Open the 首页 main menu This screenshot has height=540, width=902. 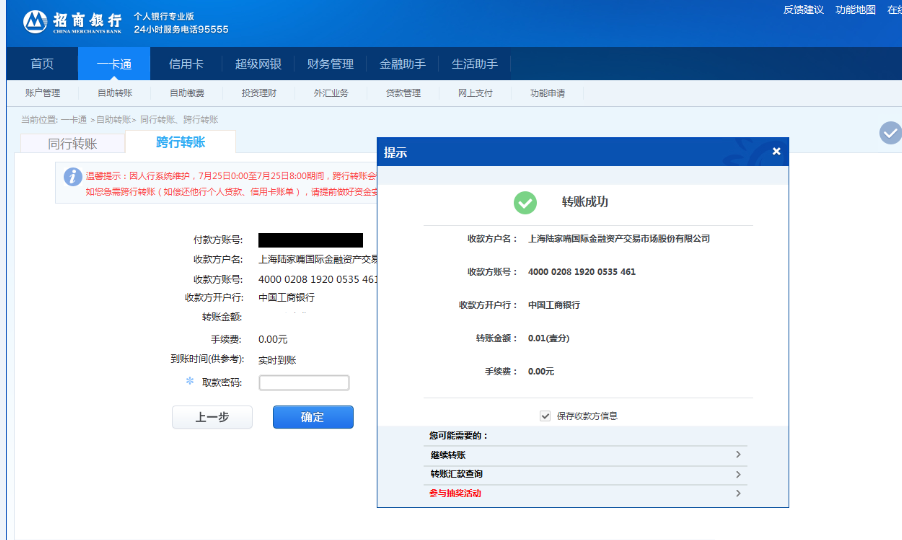point(42,64)
